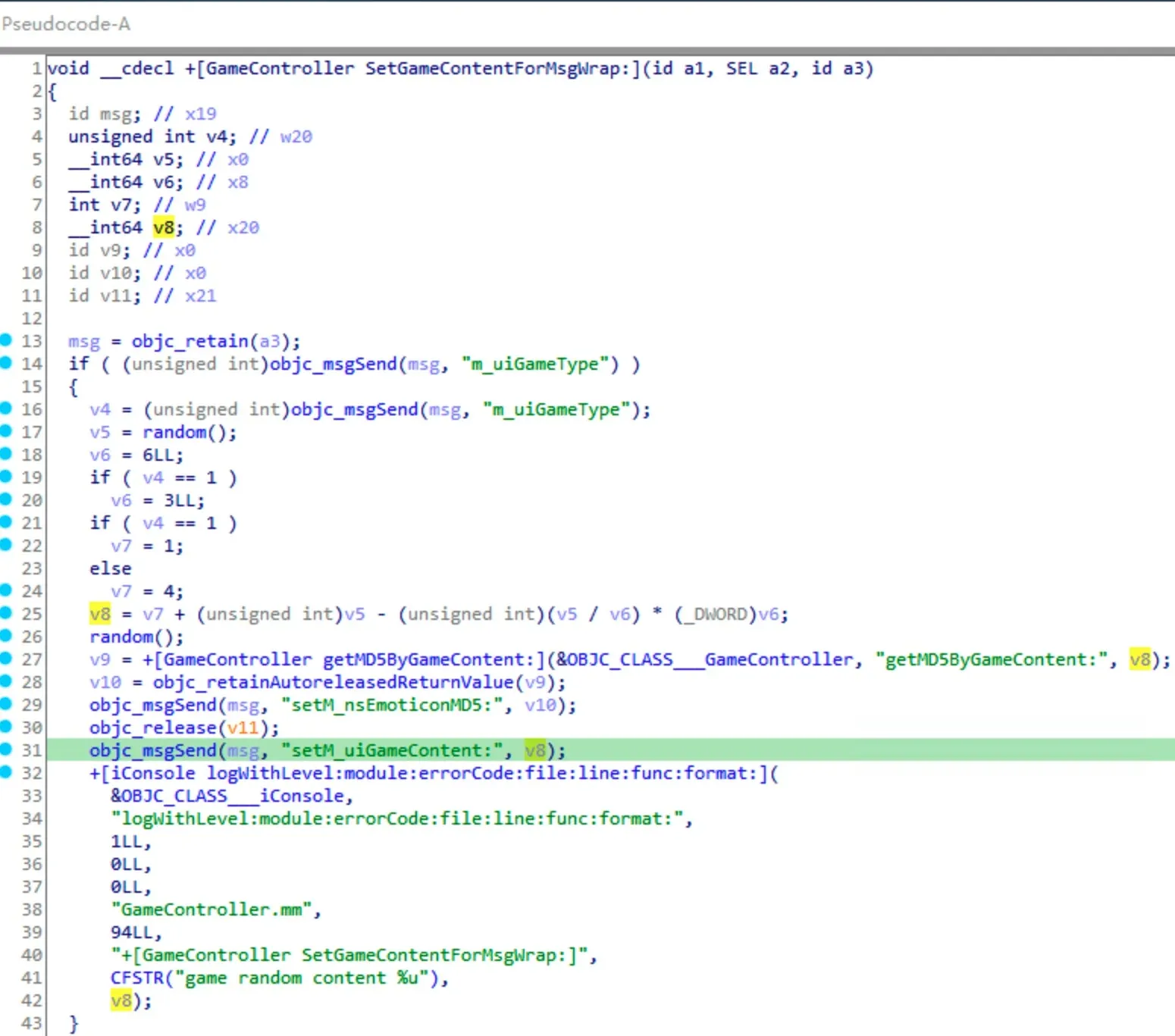
Task: Click breakpoint marker for line 29
Action: pos(6,704)
